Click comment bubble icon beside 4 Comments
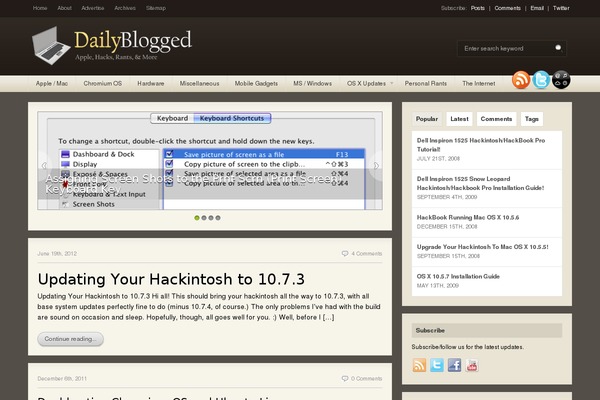The image size is (600, 400). [x=345, y=253]
